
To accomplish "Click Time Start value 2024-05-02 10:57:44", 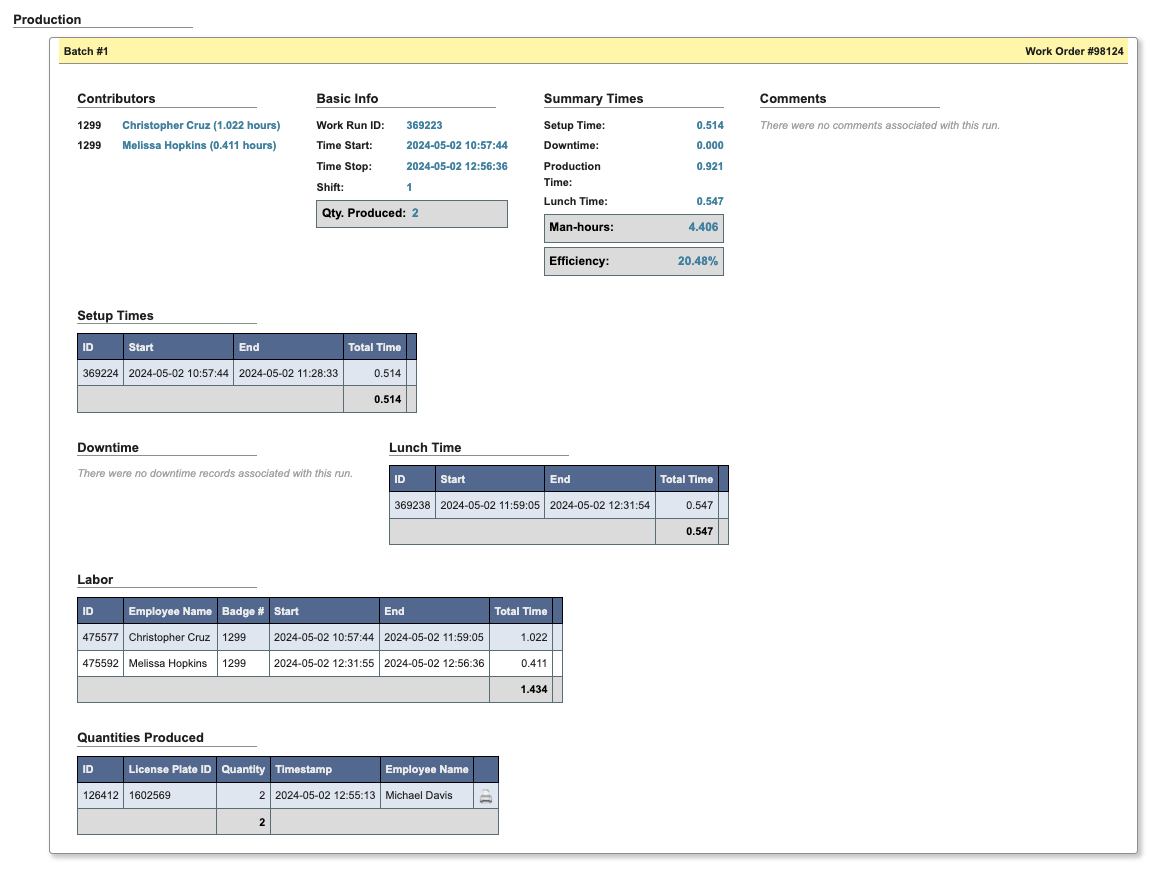I will pyautogui.click(x=457, y=145).
